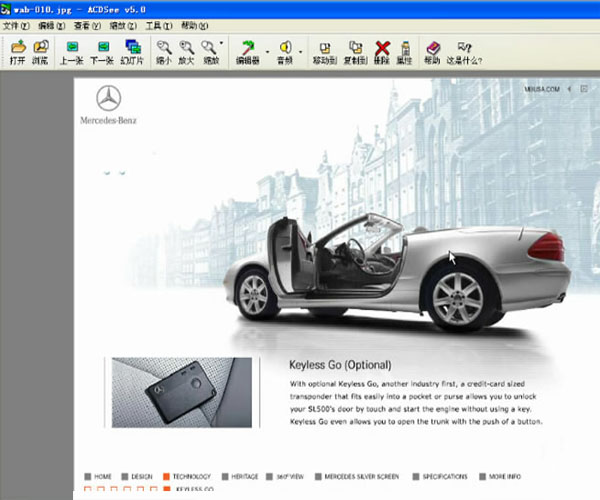Screen dimensions: 600x500
Task: Open the 文件(F) menu
Action: coord(17,25)
